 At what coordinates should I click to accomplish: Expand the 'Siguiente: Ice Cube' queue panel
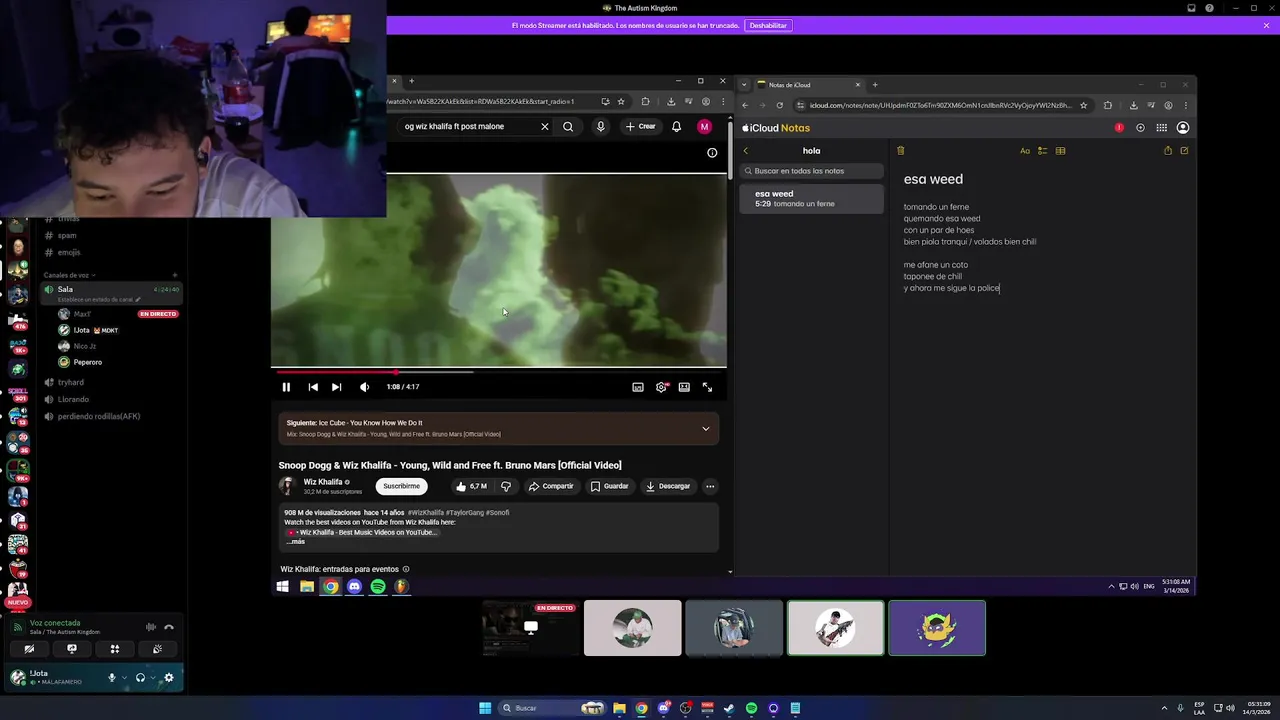pyautogui.click(x=705, y=429)
